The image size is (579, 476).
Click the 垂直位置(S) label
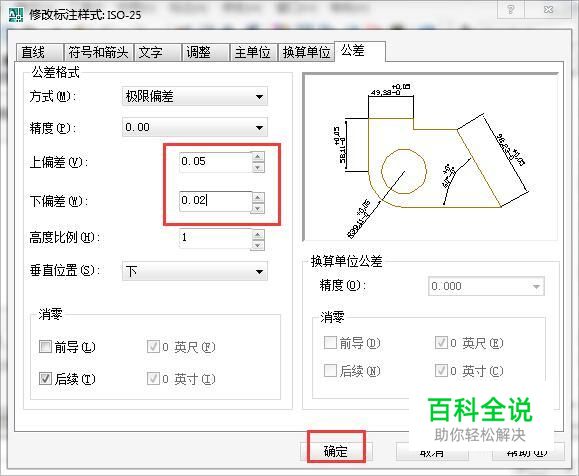[x=65, y=271]
